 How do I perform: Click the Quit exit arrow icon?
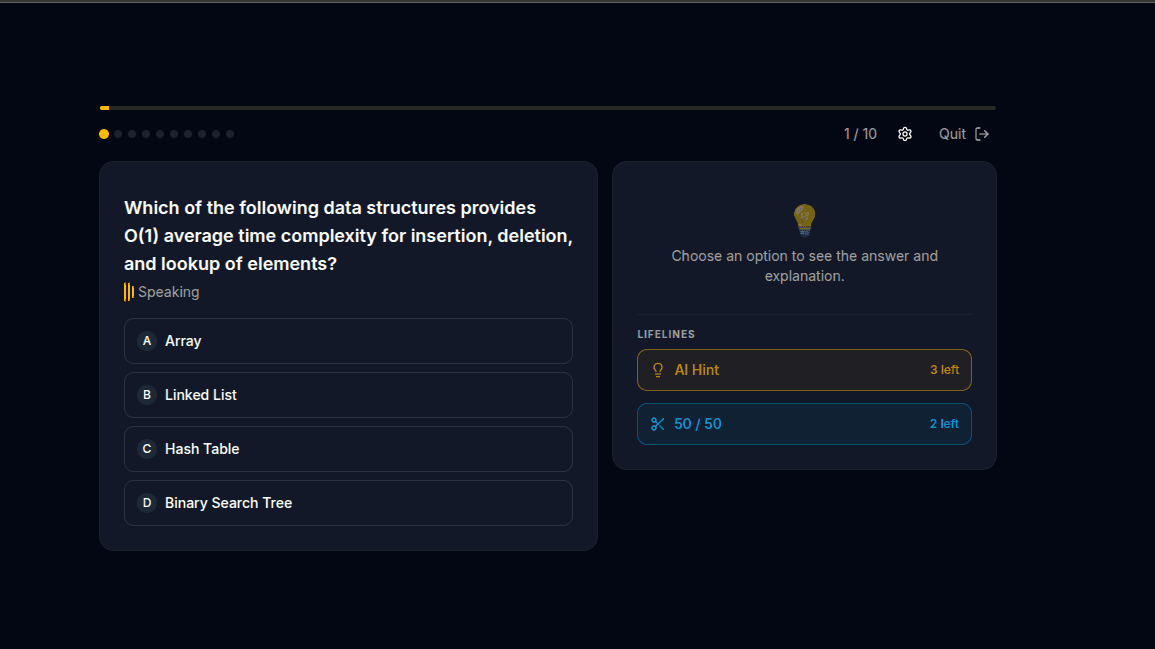pos(982,134)
